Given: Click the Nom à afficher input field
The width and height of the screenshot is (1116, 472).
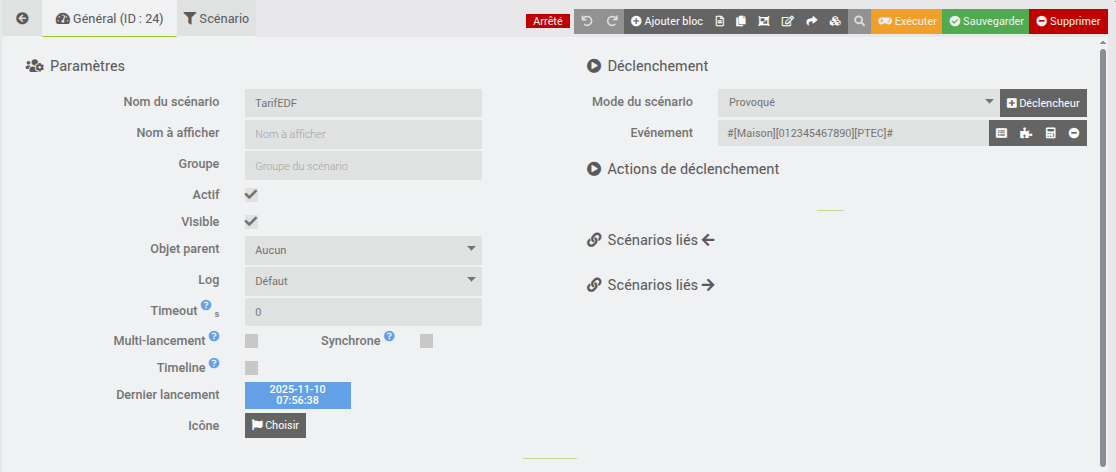Looking at the screenshot, I should 363,134.
